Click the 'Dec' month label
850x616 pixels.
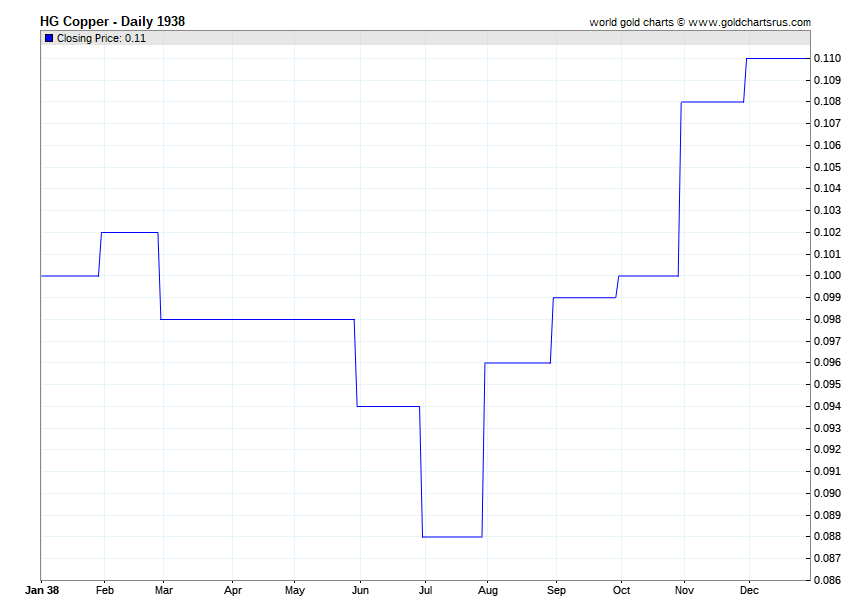(x=749, y=590)
